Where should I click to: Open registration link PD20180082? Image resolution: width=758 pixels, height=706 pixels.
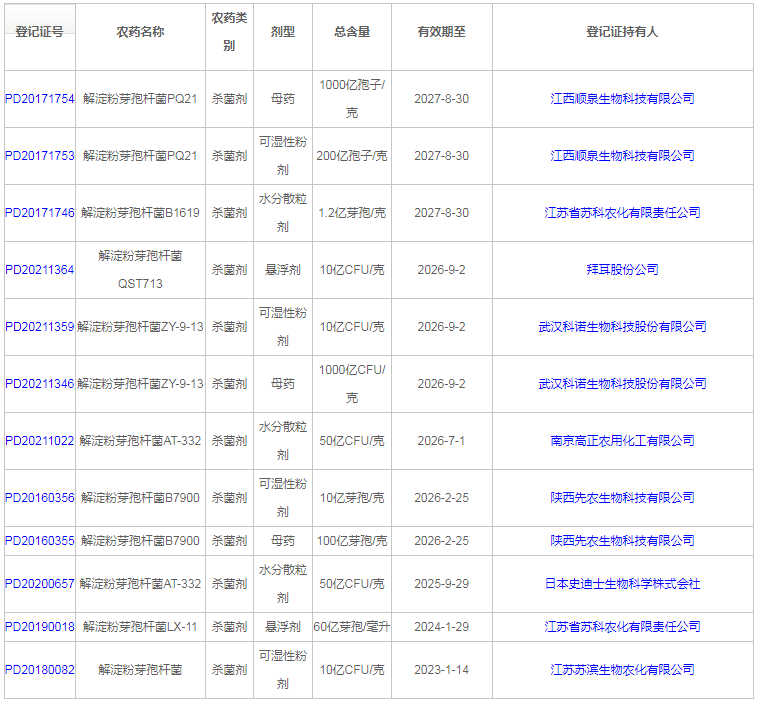(x=40, y=670)
